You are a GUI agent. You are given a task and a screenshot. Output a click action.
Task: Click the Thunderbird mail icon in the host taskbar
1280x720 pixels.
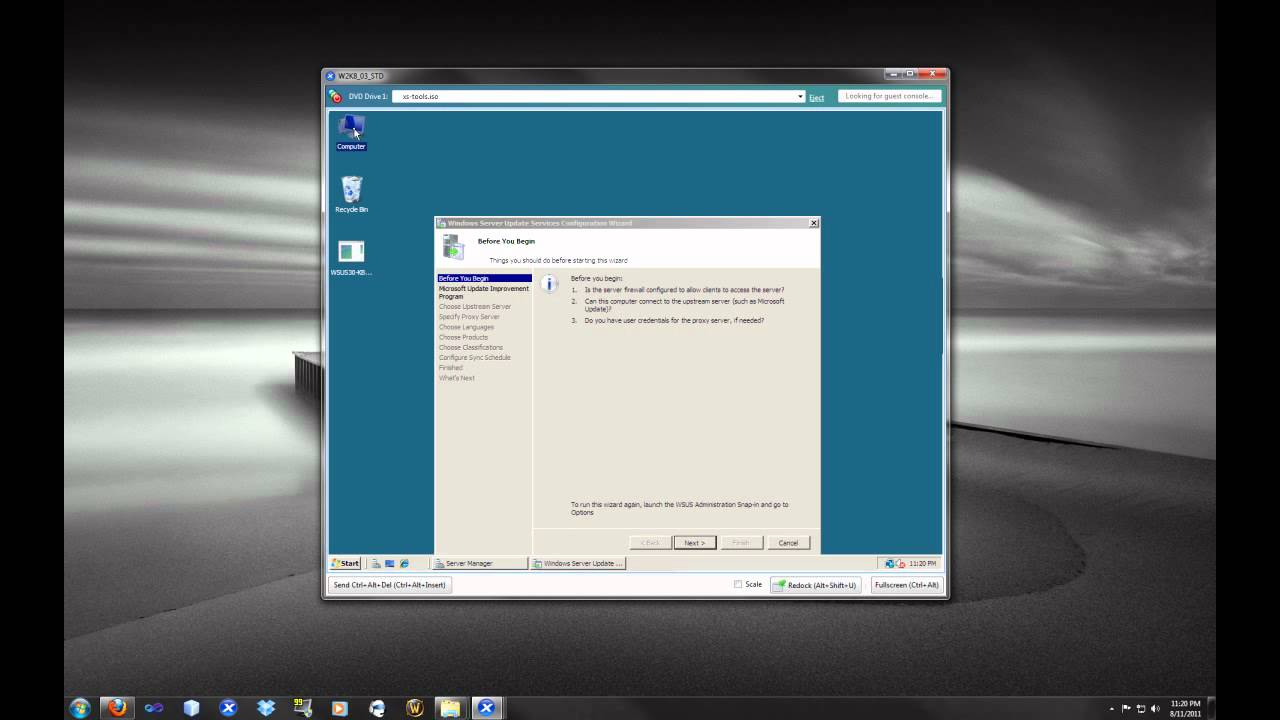click(x=376, y=708)
